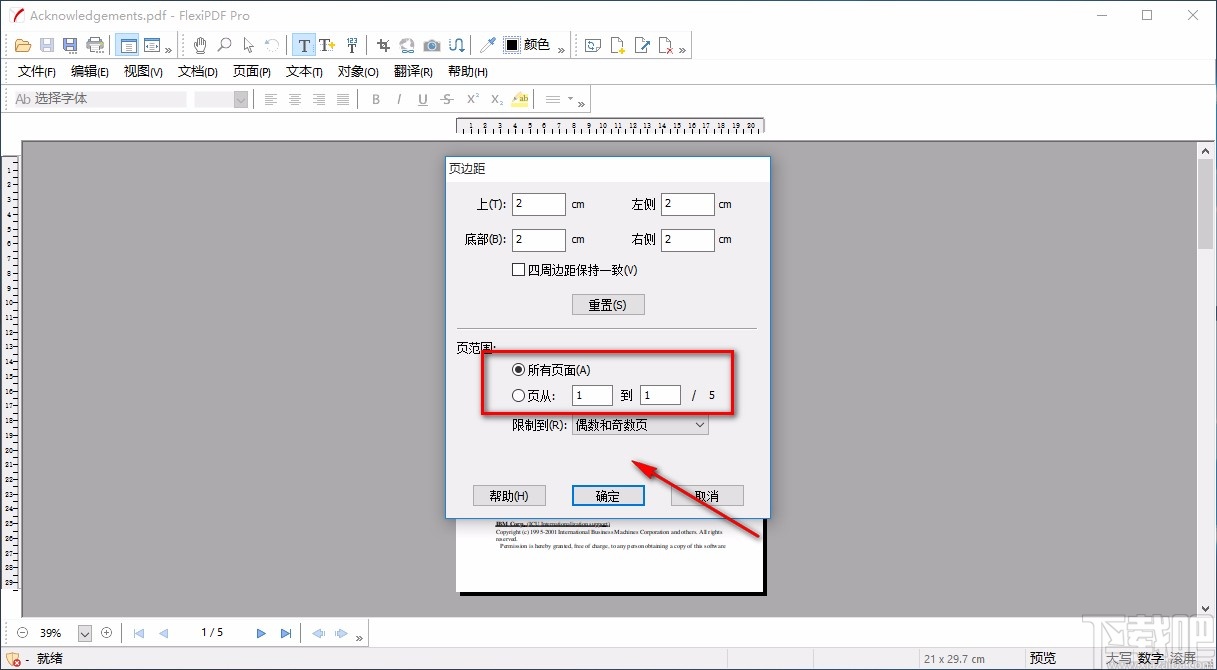Viewport: 1217px width, 670px height.
Task: Click the Print document icon
Action: pos(94,44)
